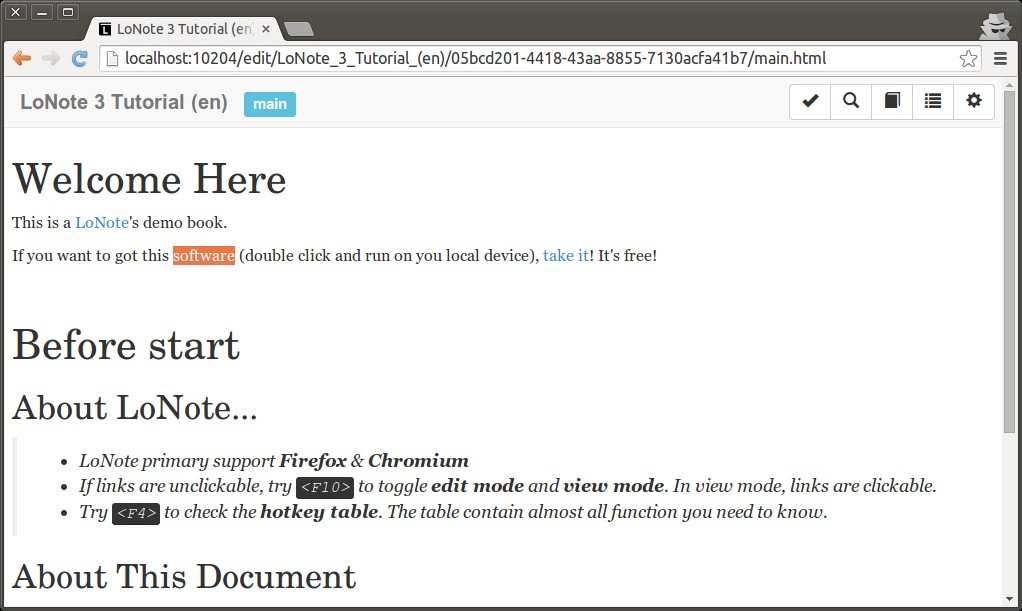Click the page scrollbar thumb
This screenshot has height=611, width=1022.
pos(1010,261)
